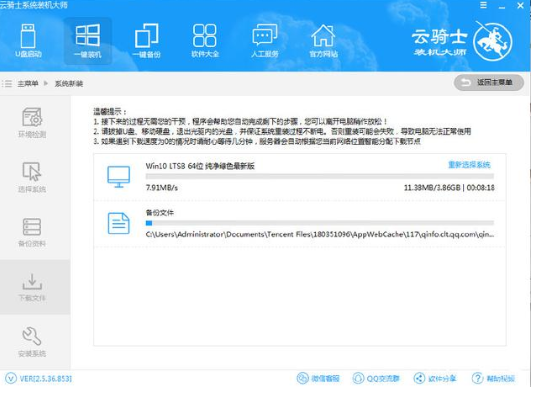The image size is (533, 394).
Task: Click the 重新选择系统 link
Action: click(469, 165)
